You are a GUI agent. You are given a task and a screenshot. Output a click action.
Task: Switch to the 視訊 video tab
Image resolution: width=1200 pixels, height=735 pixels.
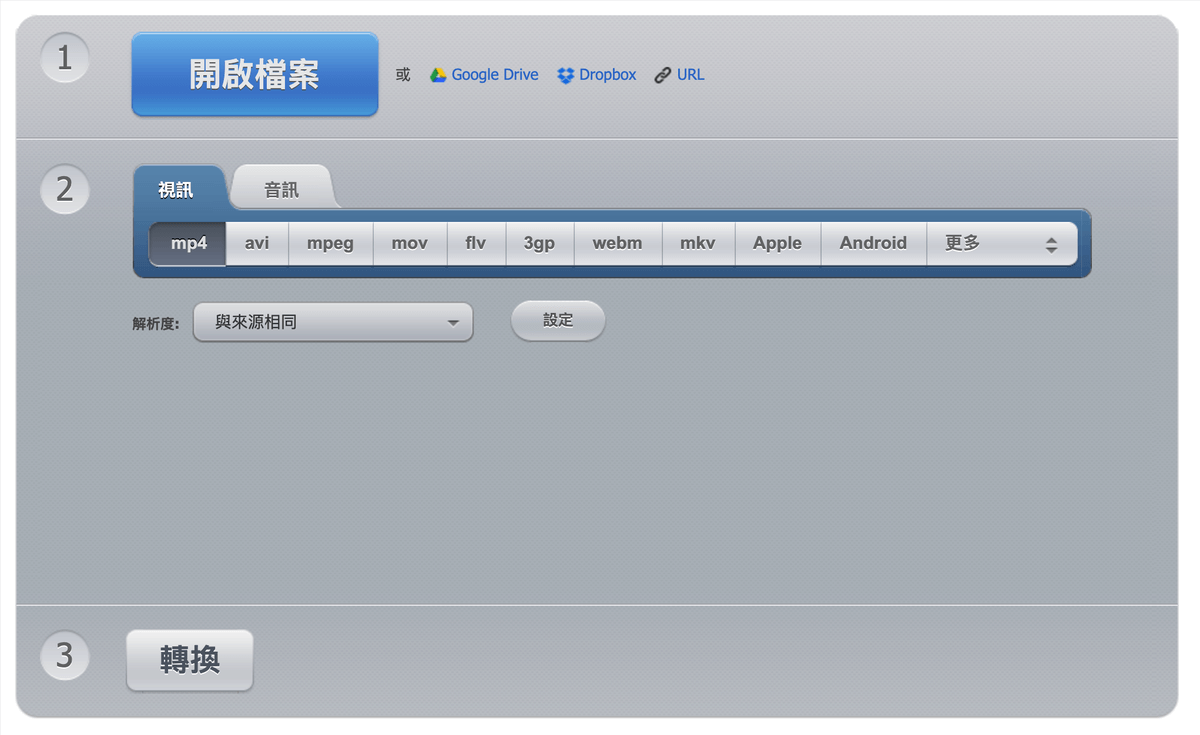[178, 189]
